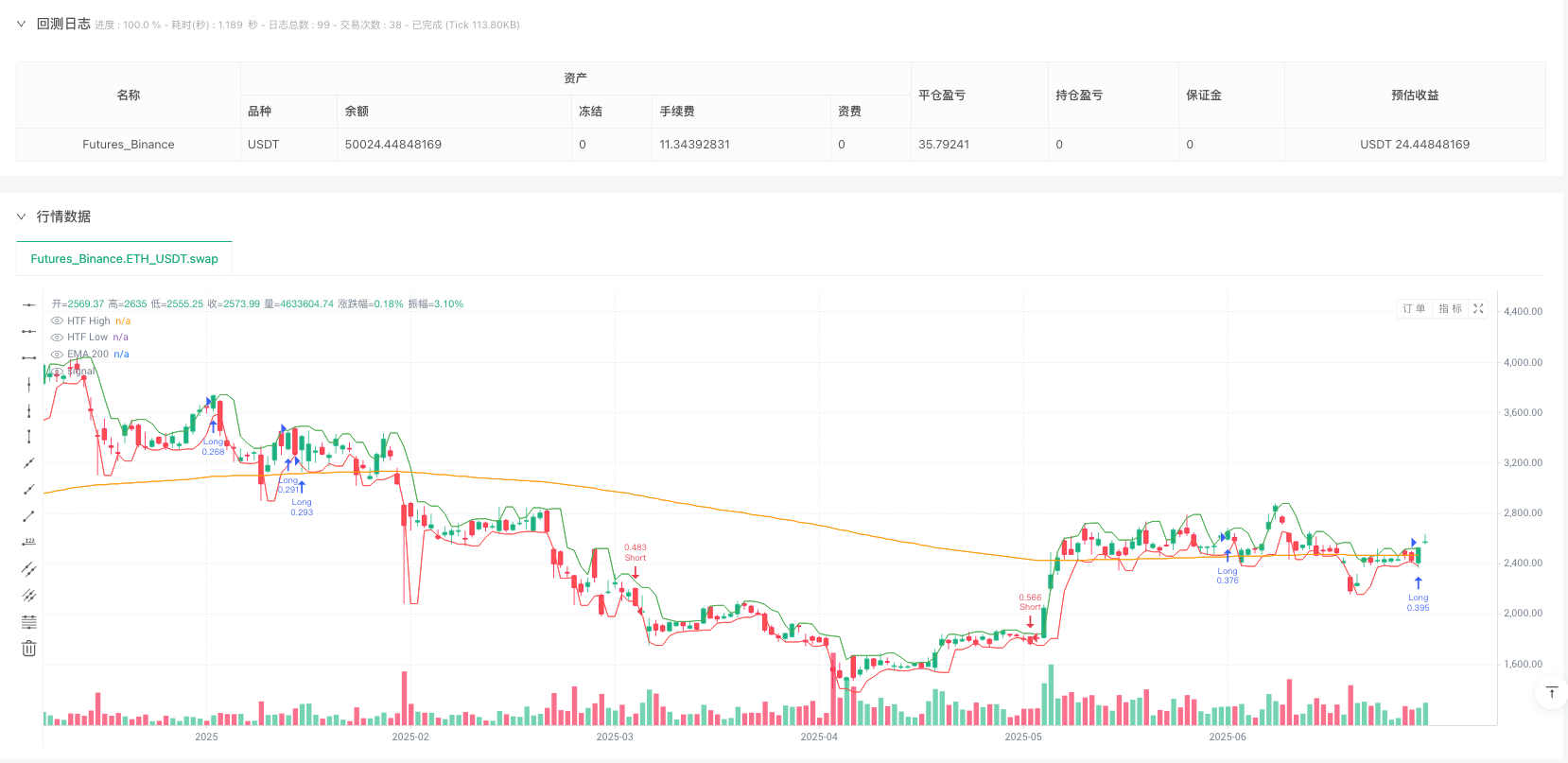Viewport: 1568px width, 763px height.
Task: Select the horizontal segment drawing tool
Action: pos(29,357)
